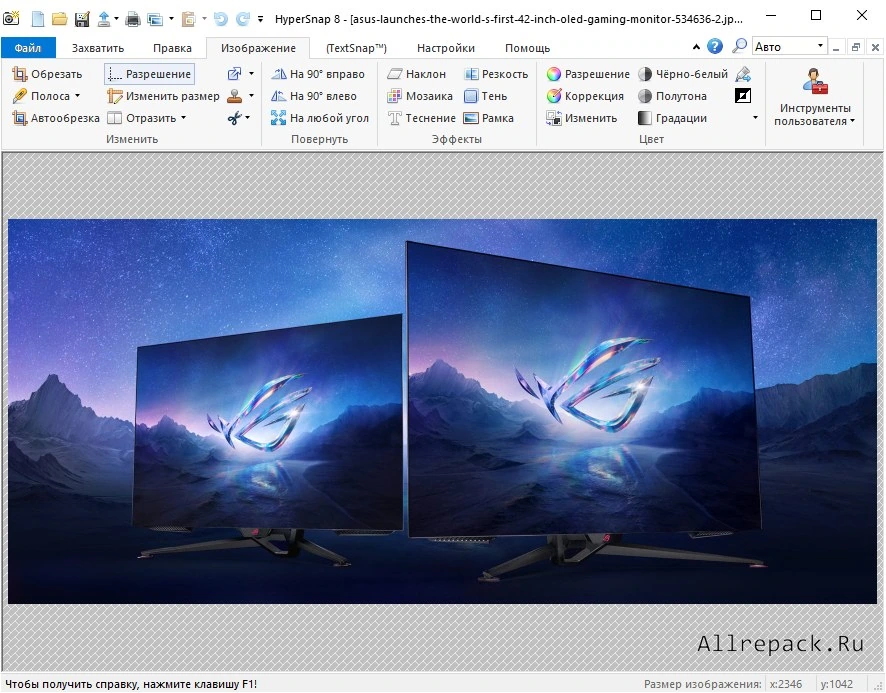Add a Рамка frame effect
Screen dimensions: 886x693
(489, 118)
